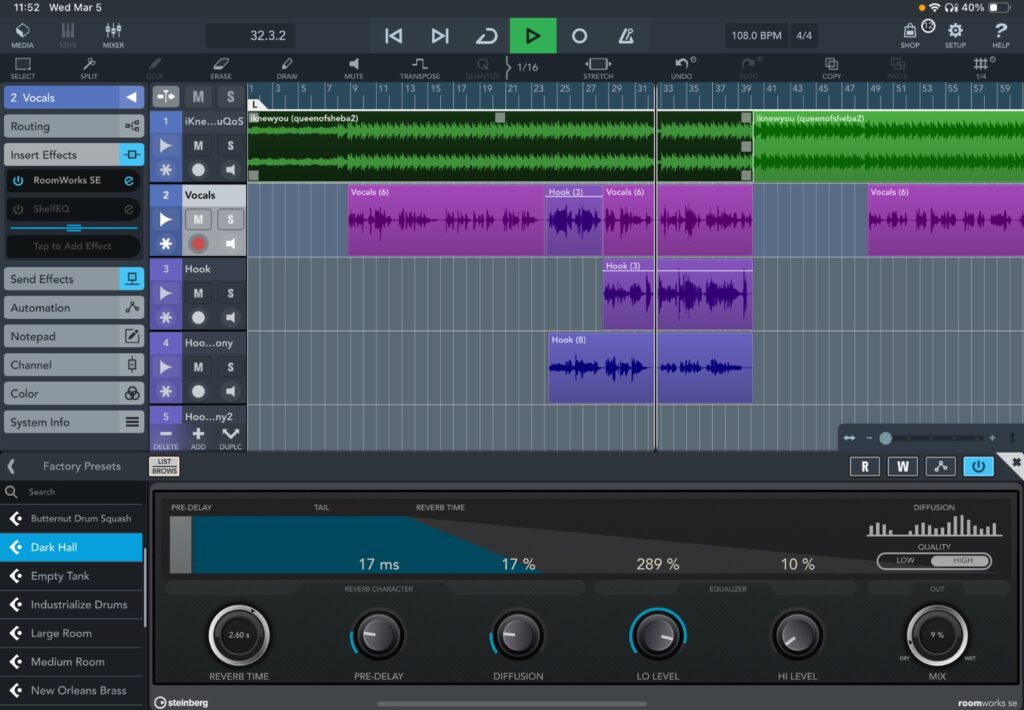1024x710 pixels.
Task: Disarm recording on Vocals track
Action: point(198,244)
